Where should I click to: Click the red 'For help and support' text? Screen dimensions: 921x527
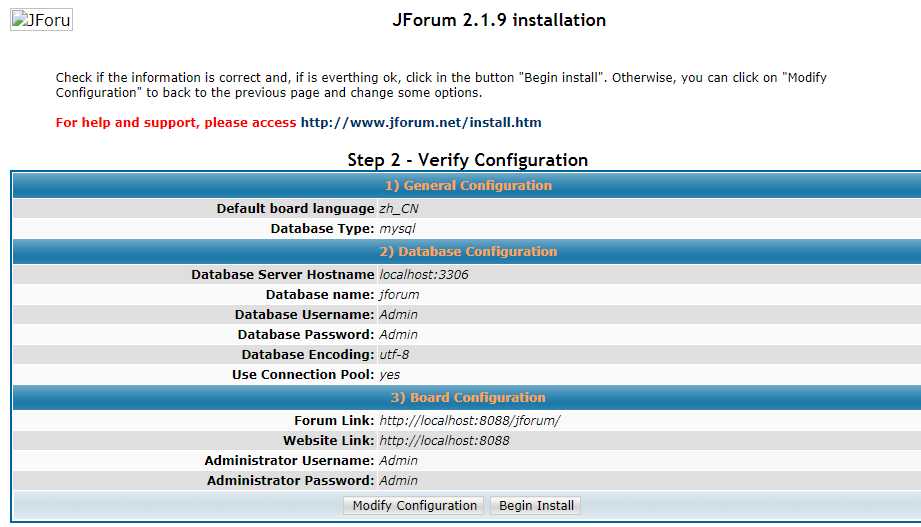tap(176, 122)
